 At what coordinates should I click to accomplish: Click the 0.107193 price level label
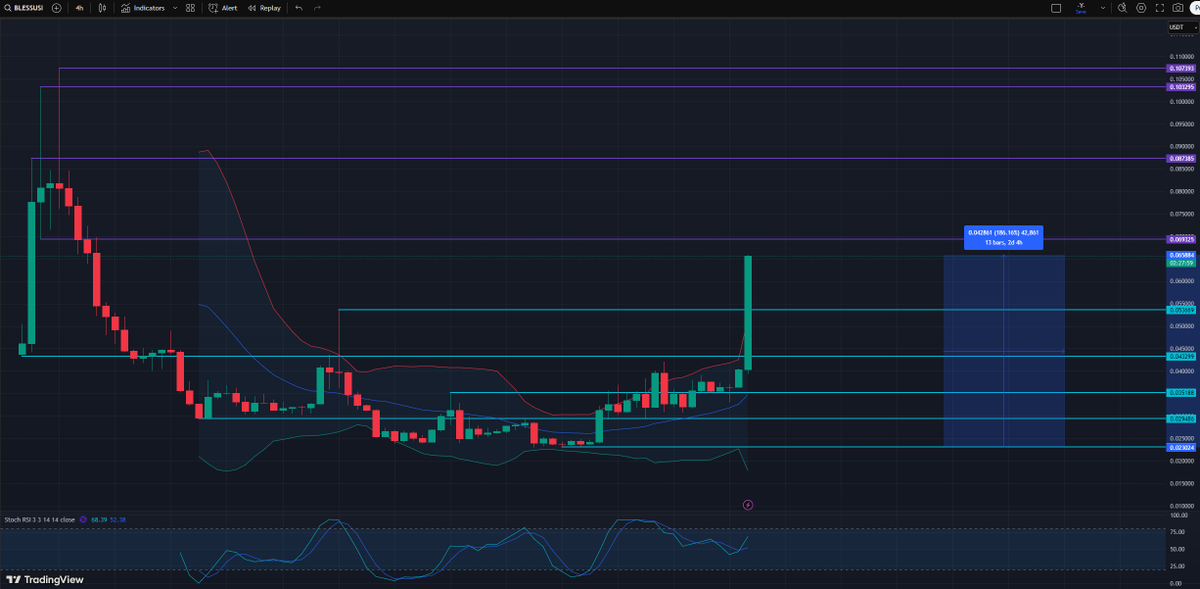[x=1181, y=68]
